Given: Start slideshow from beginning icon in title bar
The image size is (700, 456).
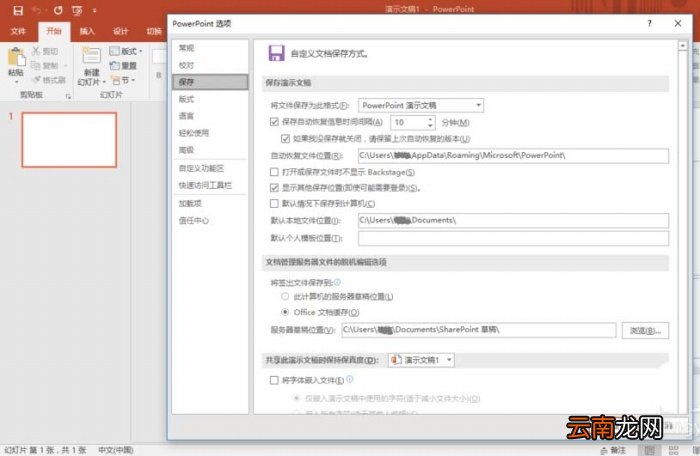Looking at the screenshot, I should 77,10.
